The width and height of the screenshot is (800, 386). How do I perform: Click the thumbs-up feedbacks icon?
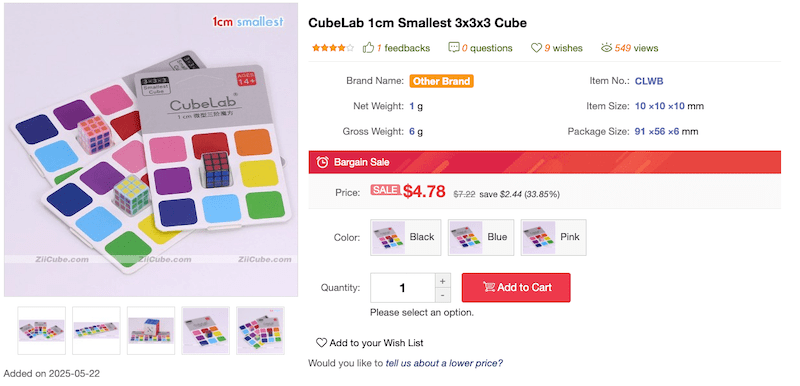[x=368, y=48]
